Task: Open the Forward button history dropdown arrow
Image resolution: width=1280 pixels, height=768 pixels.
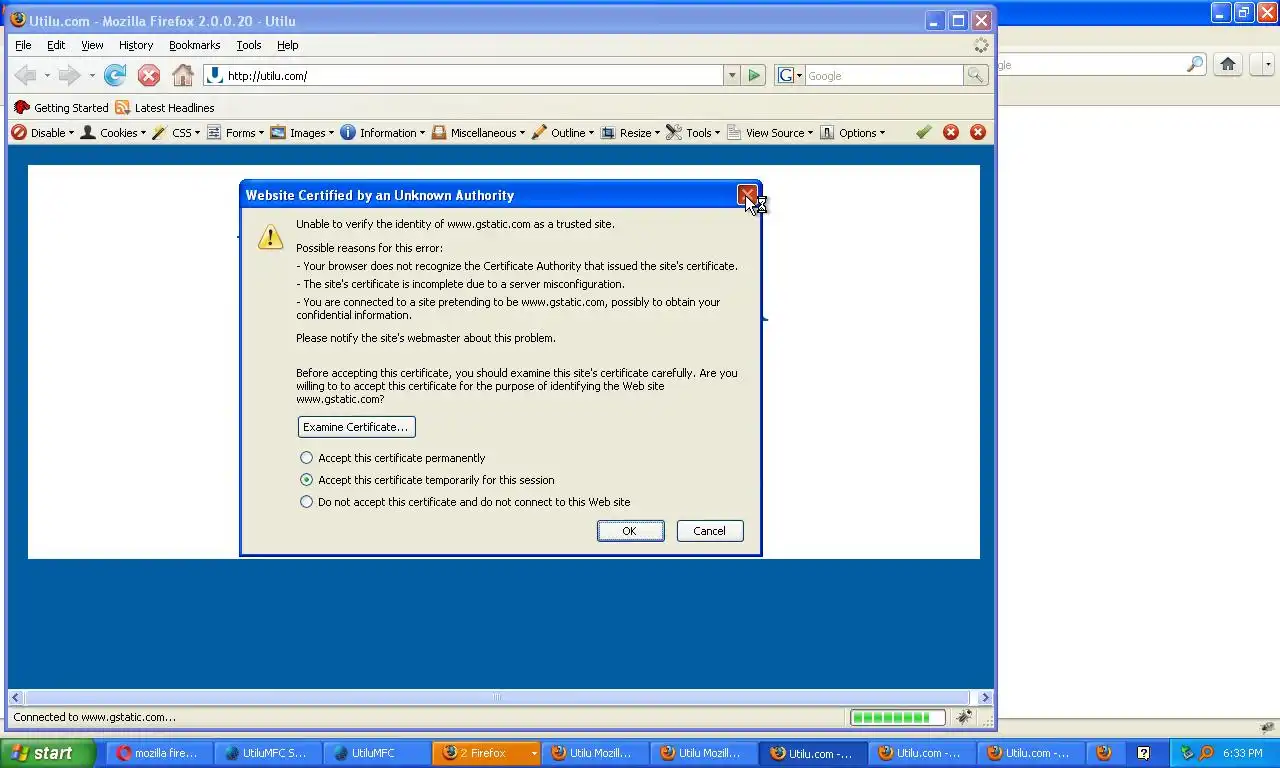Action: 91,76
